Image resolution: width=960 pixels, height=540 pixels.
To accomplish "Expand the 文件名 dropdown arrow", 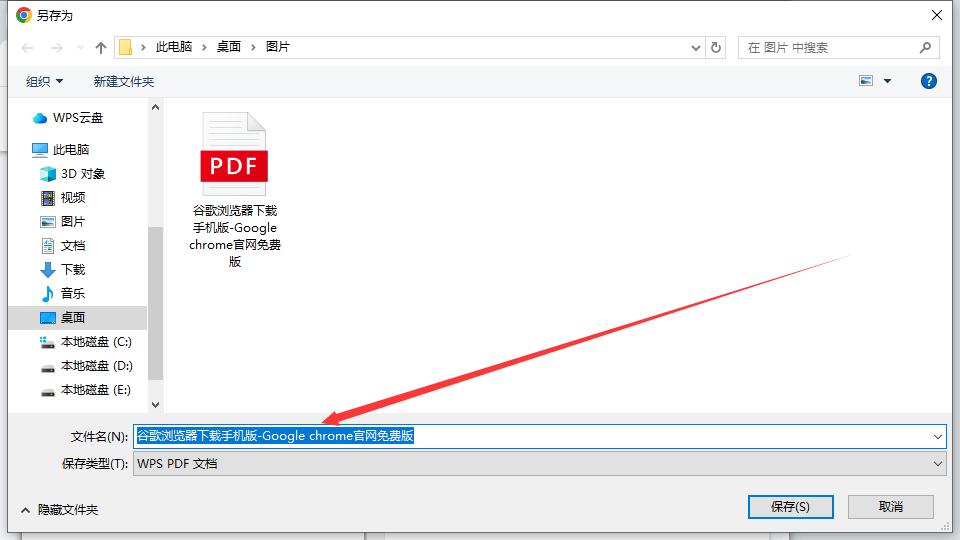I will tap(937, 437).
